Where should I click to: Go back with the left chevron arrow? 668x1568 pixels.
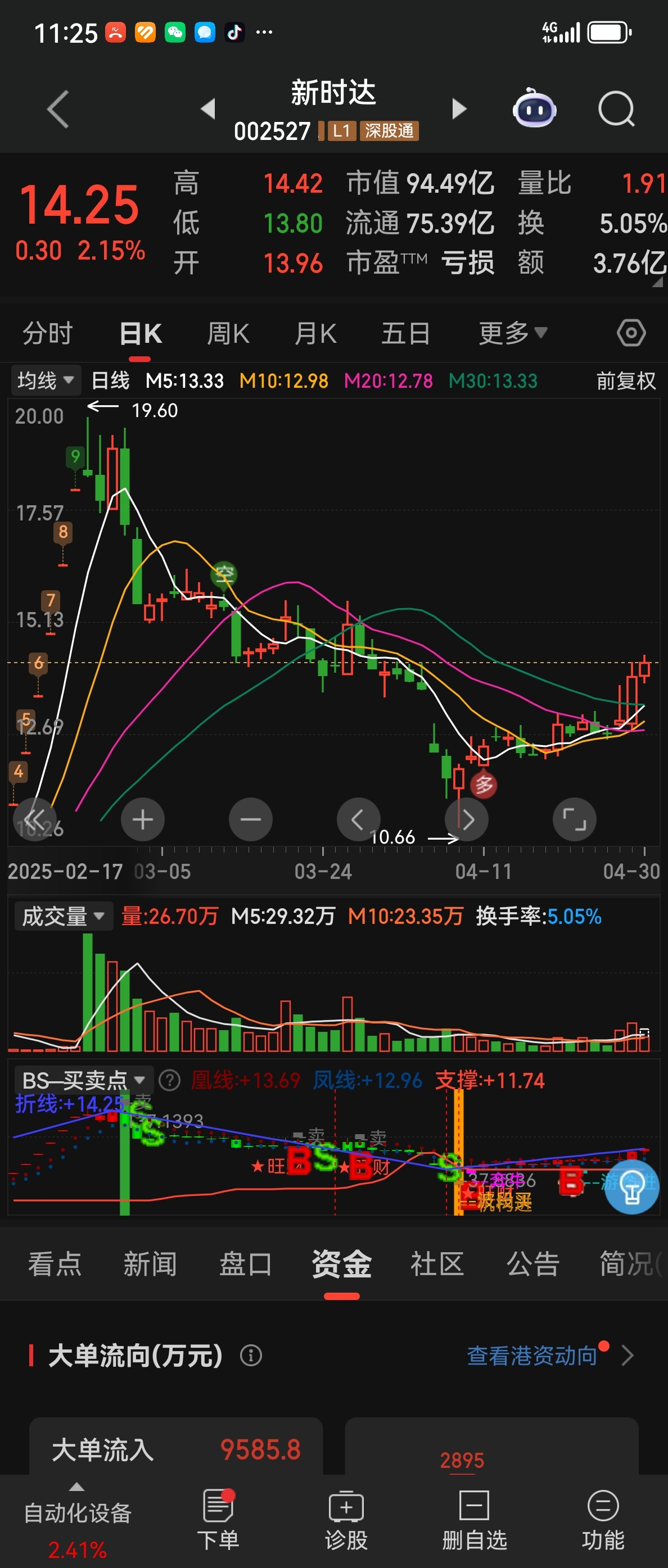[58, 110]
